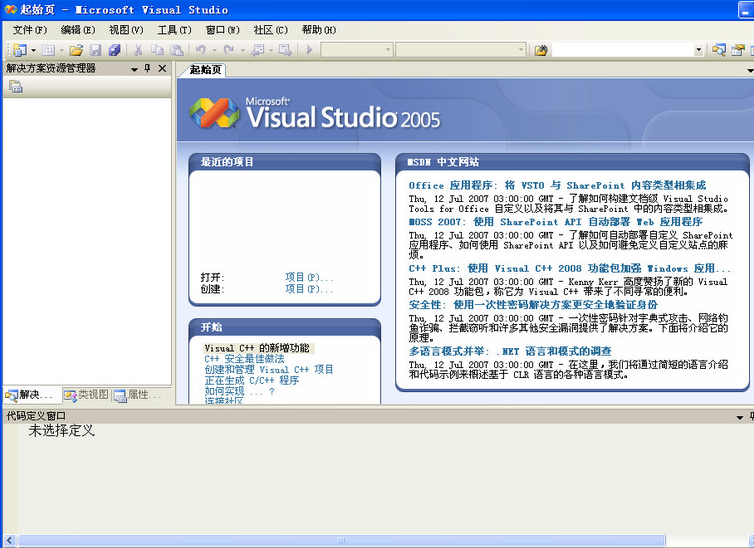
Task: Select the 起始页 document tab
Action: coord(205,70)
